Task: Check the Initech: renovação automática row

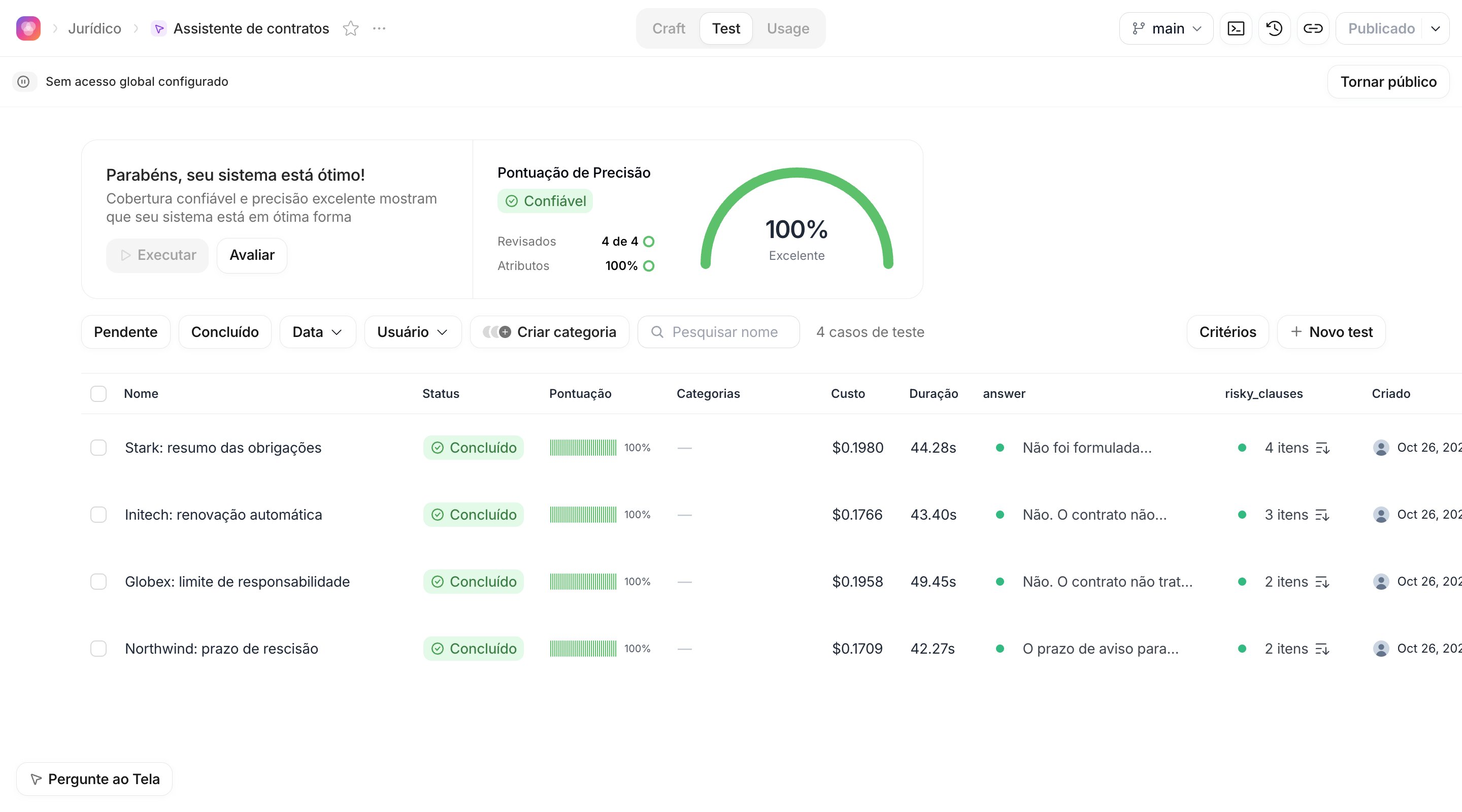Action: pos(98,515)
